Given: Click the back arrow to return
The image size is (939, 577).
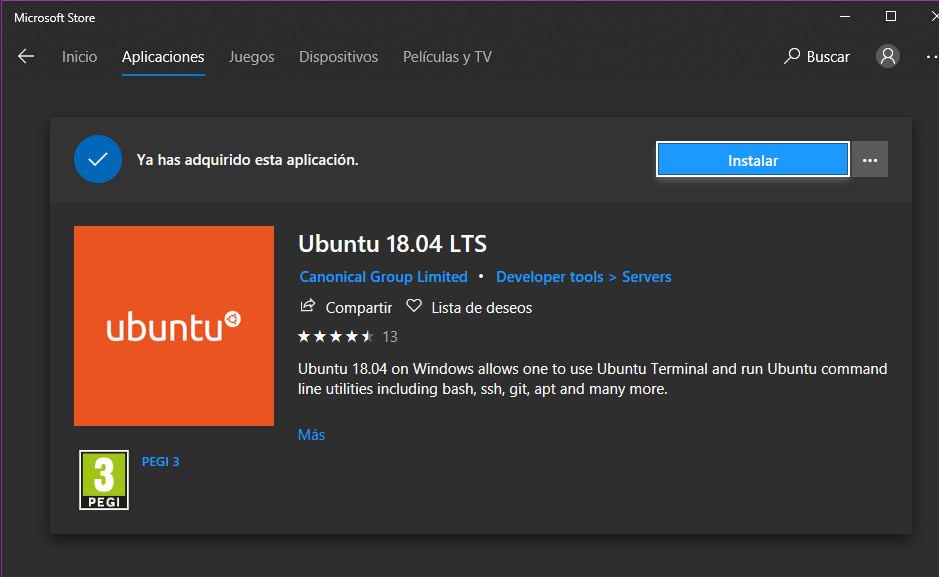Looking at the screenshot, I should click(26, 56).
